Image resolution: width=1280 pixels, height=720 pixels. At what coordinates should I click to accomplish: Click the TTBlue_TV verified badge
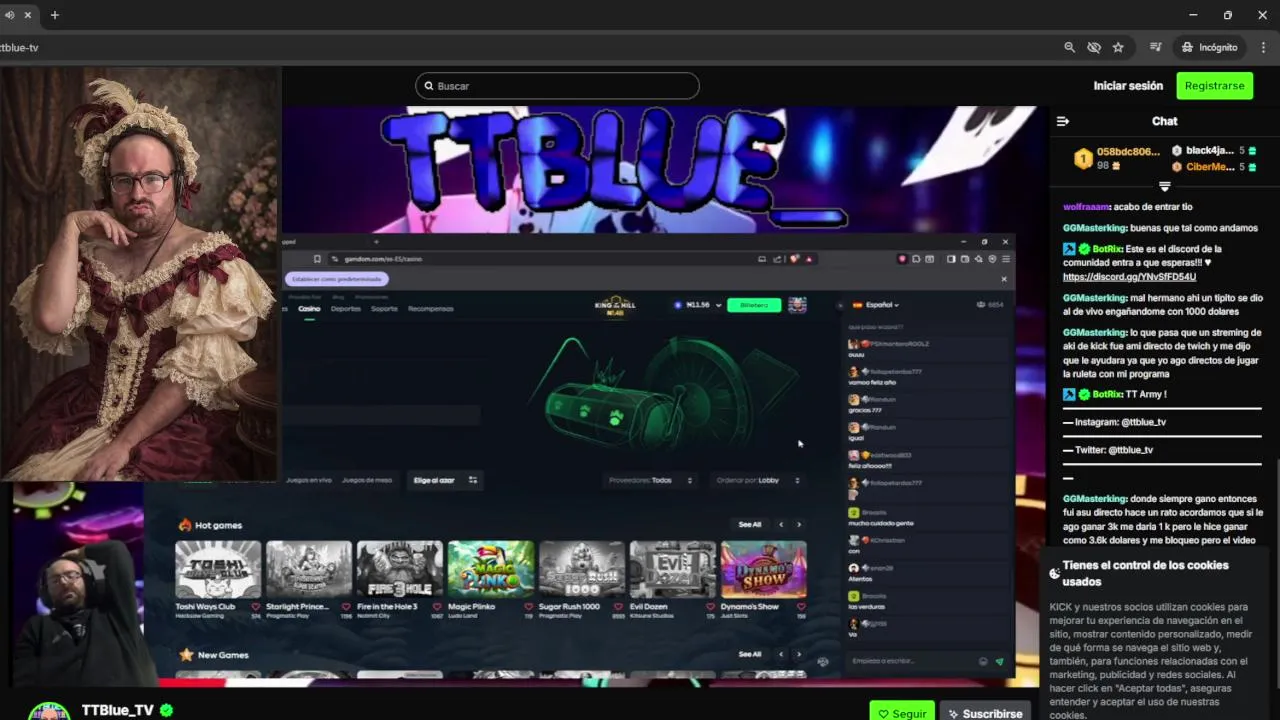(x=167, y=710)
